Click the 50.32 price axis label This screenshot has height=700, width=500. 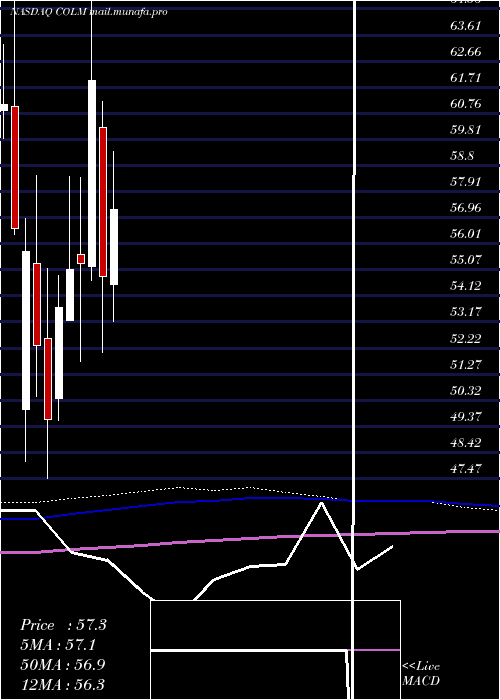pos(466,391)
